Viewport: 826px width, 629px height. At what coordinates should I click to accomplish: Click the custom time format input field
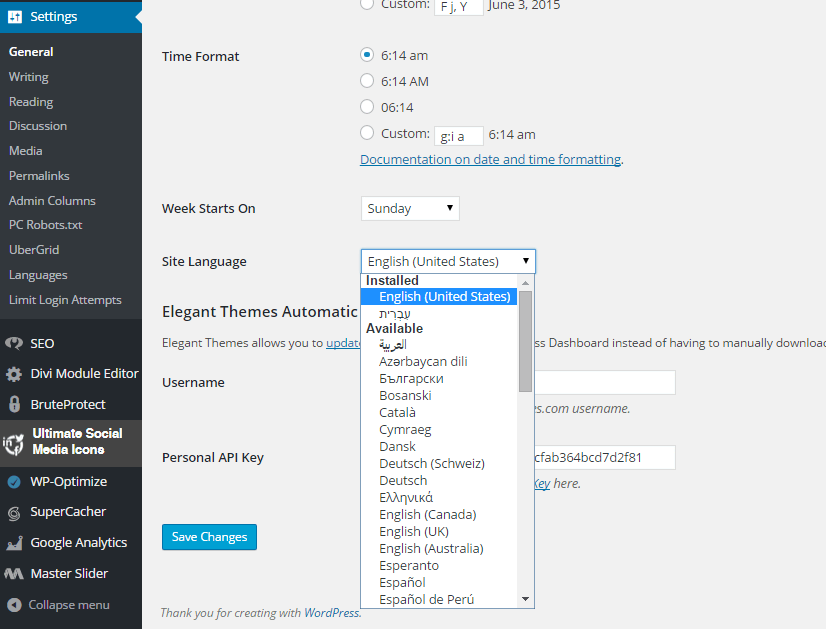459,136
